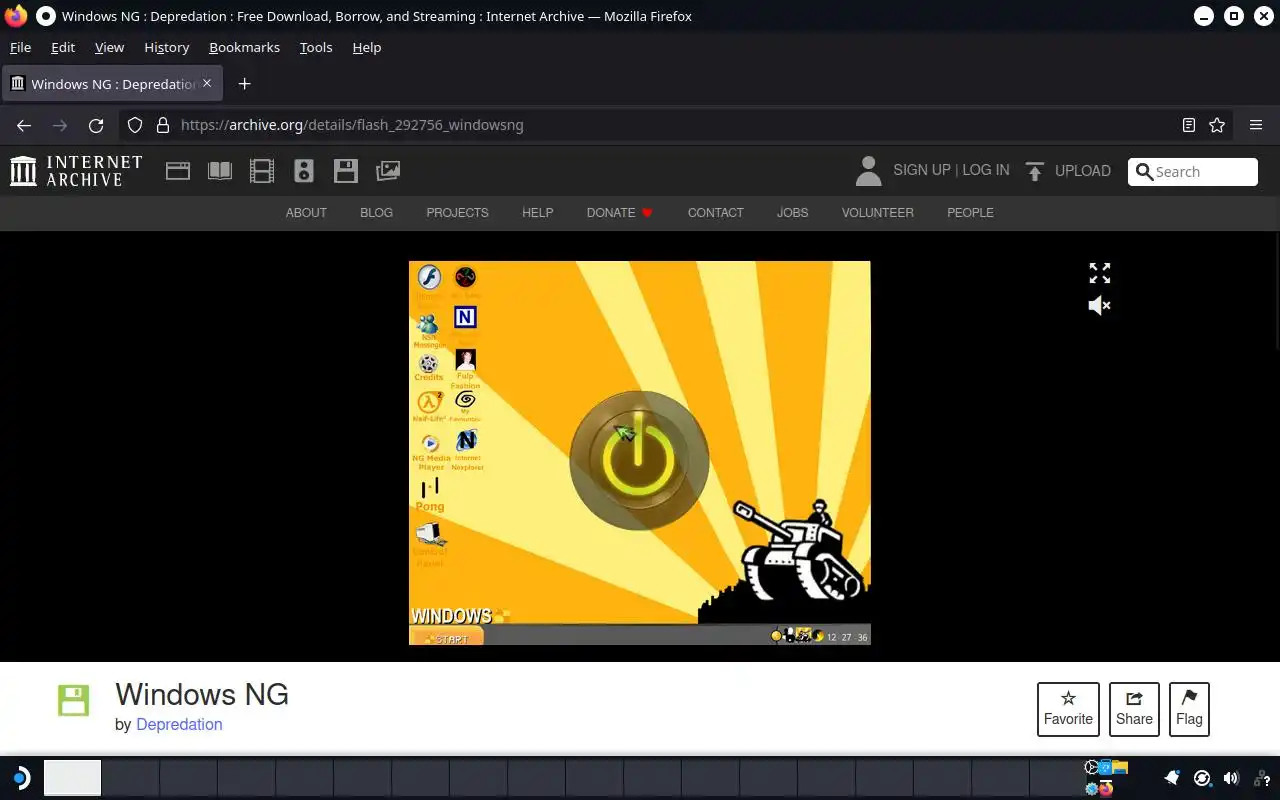This screenshot has height=800, width=1280.
Task: Open Internet Archive home logo
Action: 76,171
